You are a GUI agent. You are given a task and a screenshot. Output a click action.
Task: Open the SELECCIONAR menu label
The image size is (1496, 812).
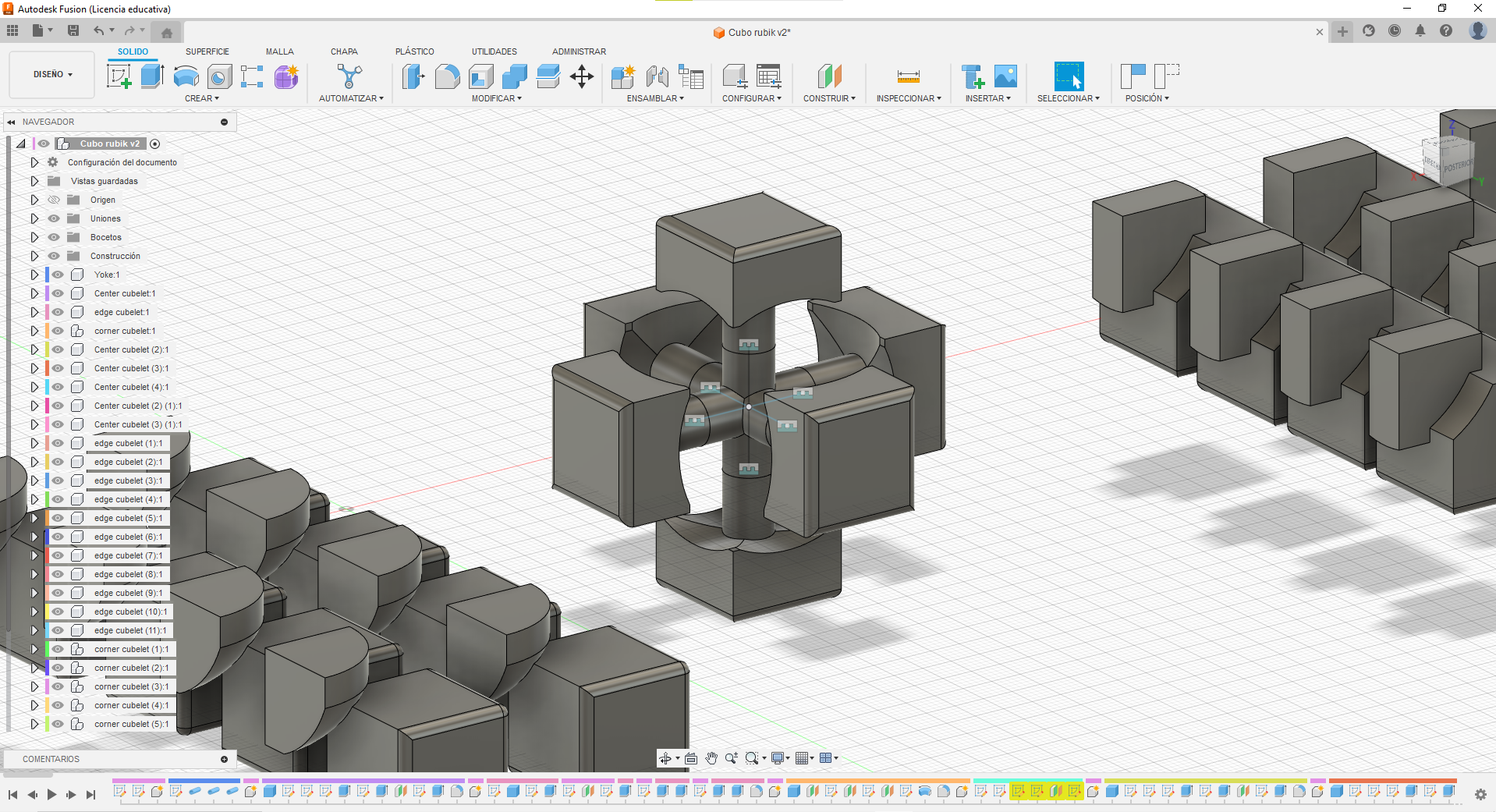point(1069,98)
